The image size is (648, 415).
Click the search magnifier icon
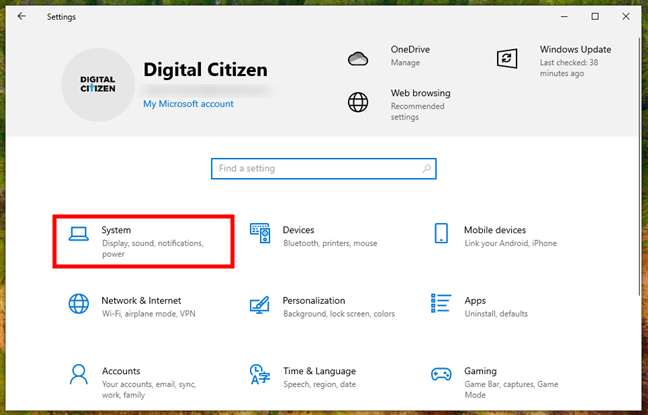click(426, 168)
